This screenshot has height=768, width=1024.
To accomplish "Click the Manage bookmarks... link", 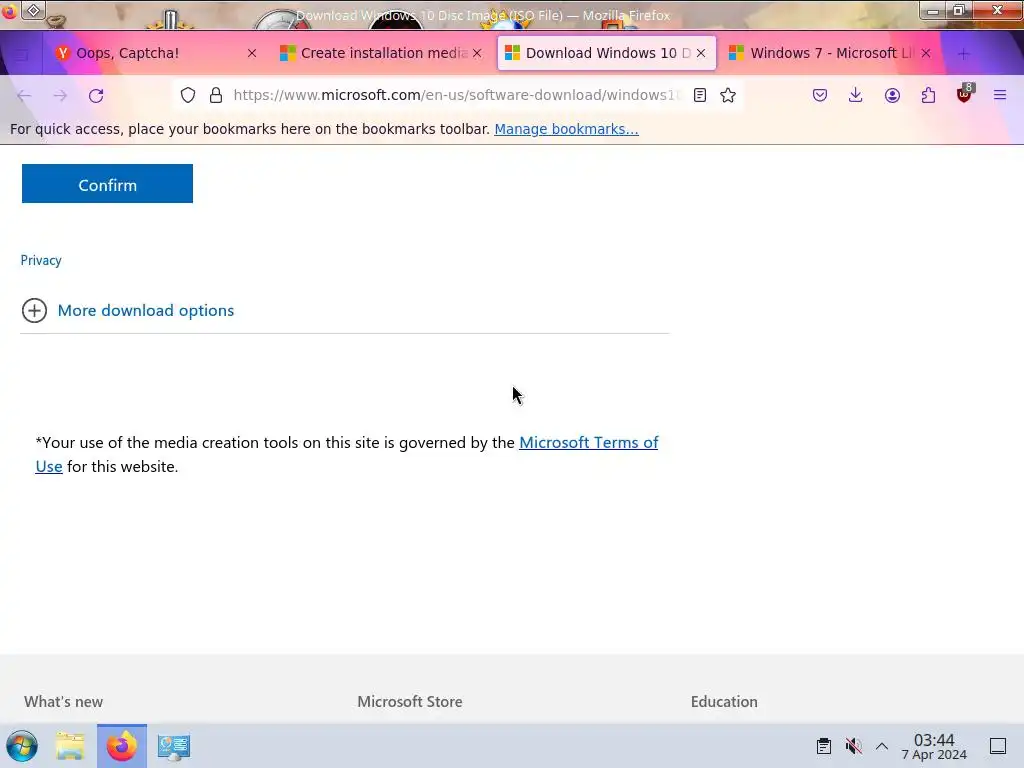I will [x=566, y=129].
